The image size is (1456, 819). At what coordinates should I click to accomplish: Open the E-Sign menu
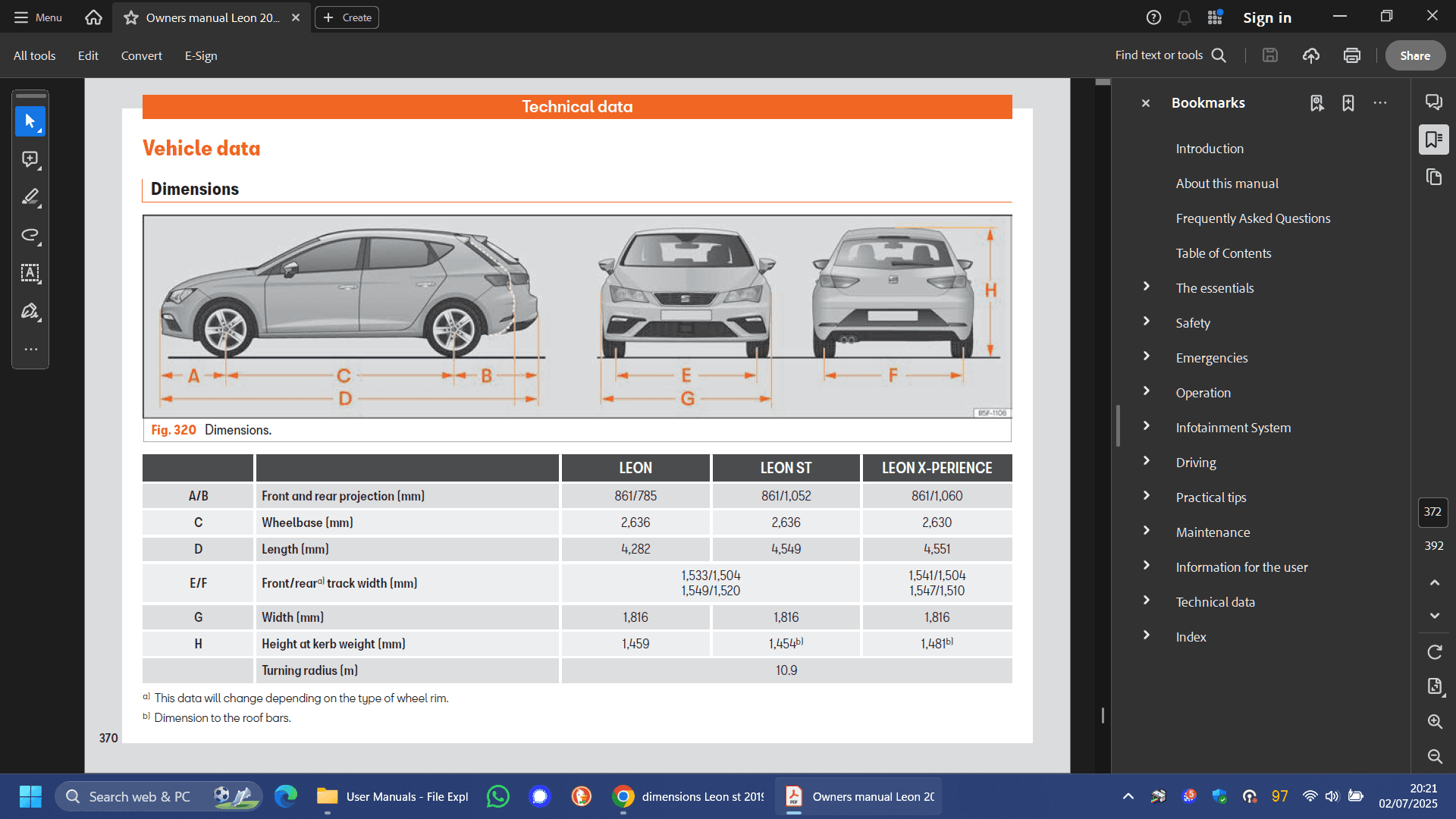coord(201,55)
